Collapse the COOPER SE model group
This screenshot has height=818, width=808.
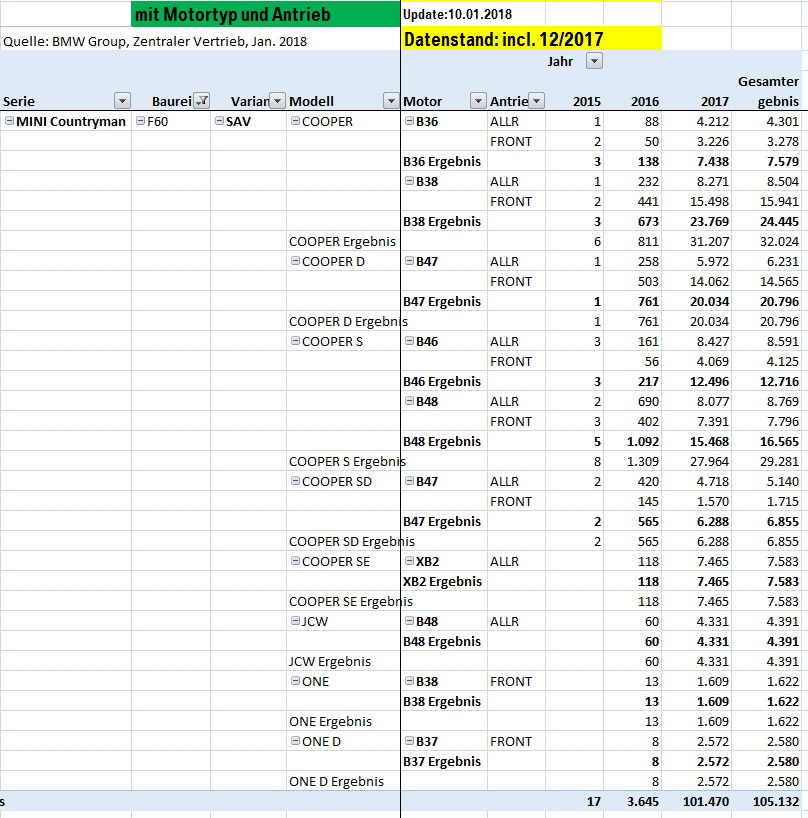click(295, 561)
